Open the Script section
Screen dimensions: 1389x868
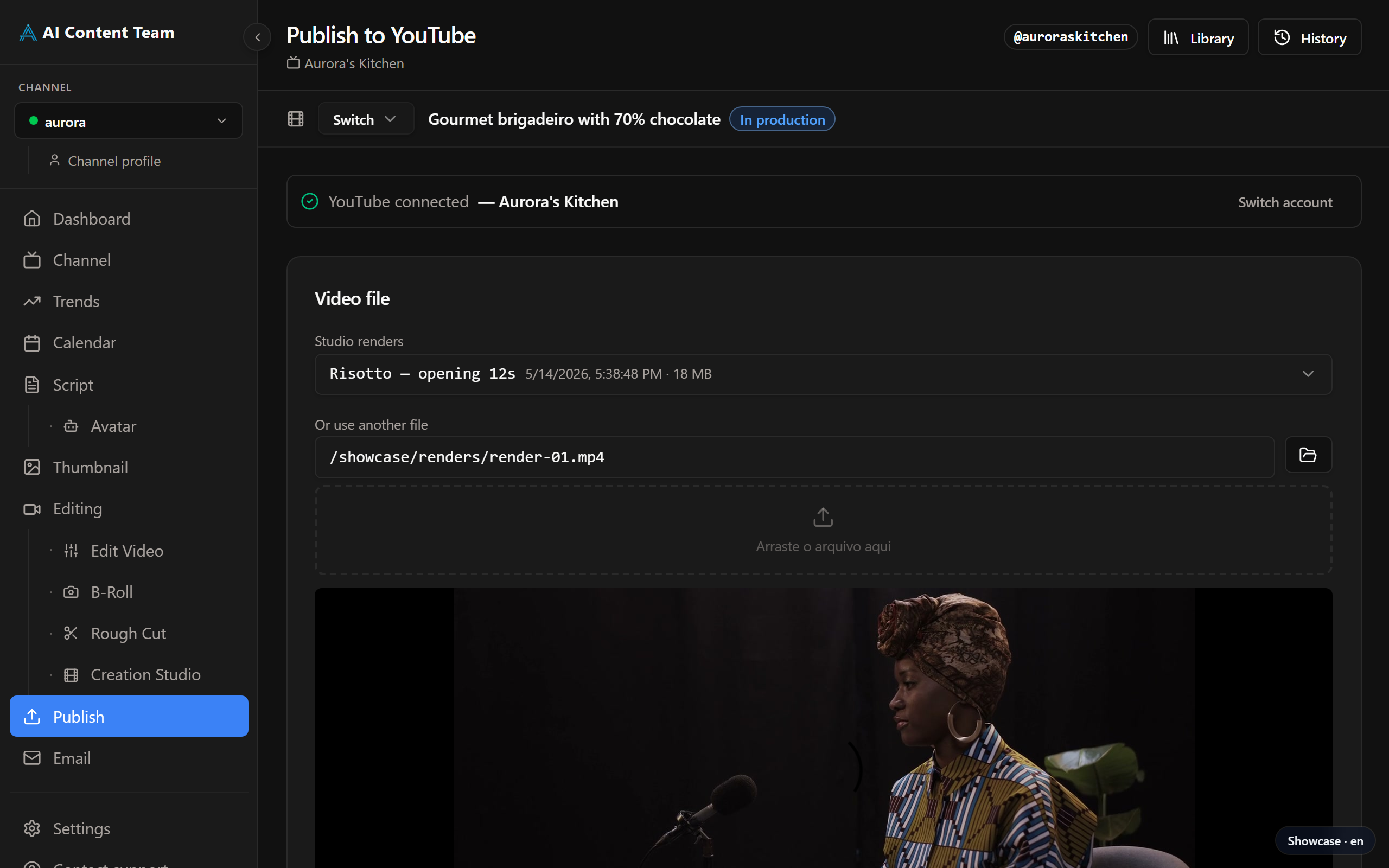coord(129,385)
